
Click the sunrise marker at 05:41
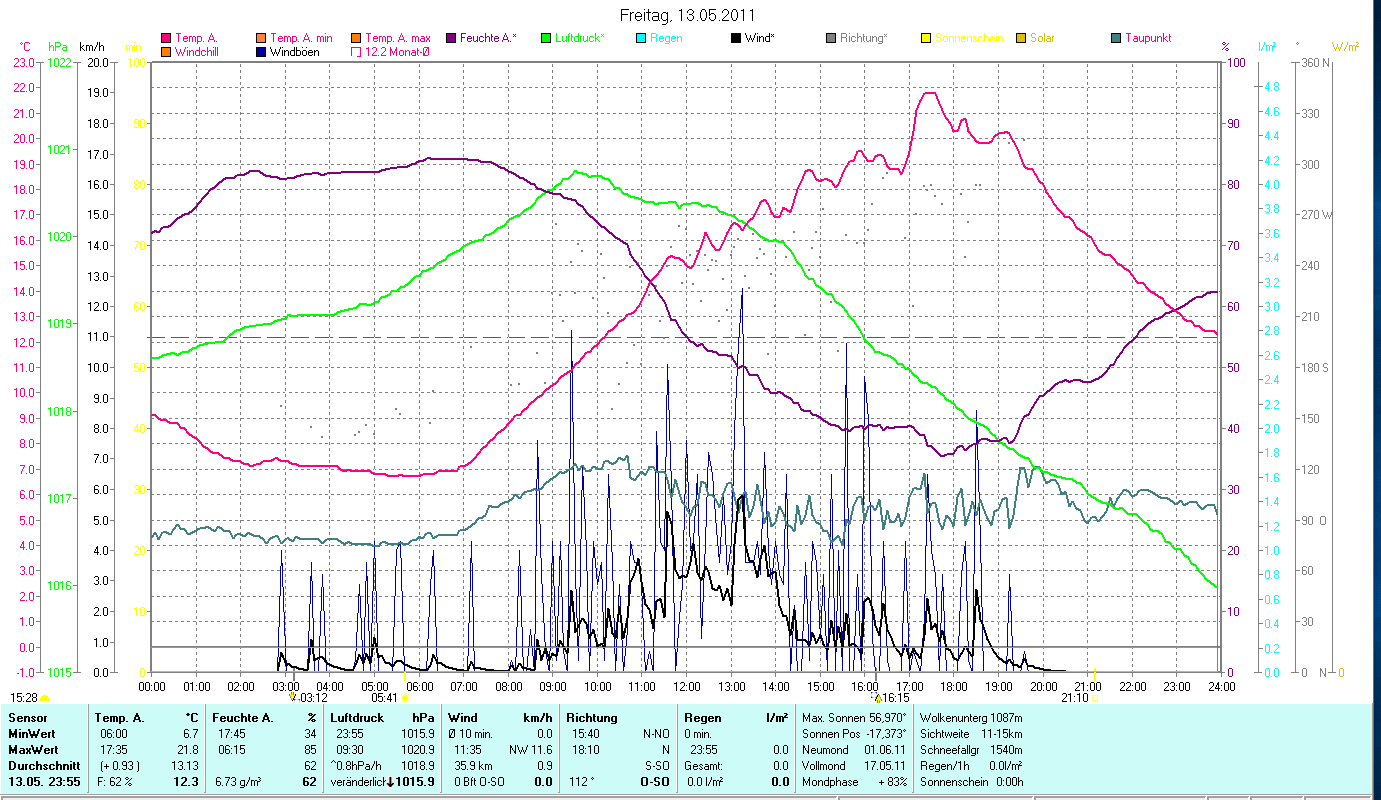[405, 698]
